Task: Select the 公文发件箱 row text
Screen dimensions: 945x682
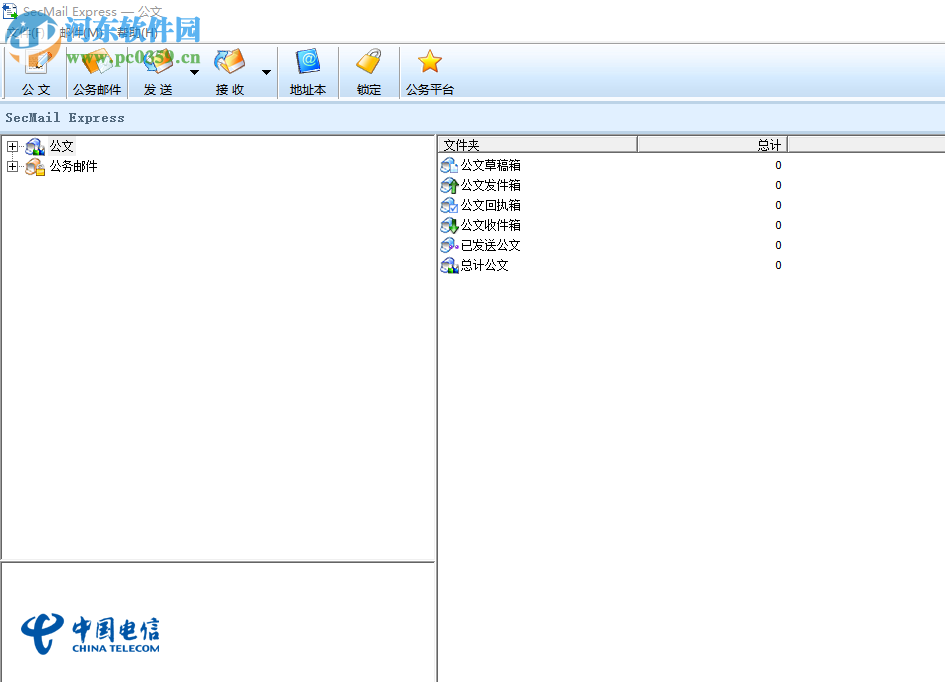Action: click(x=491, y=185)
